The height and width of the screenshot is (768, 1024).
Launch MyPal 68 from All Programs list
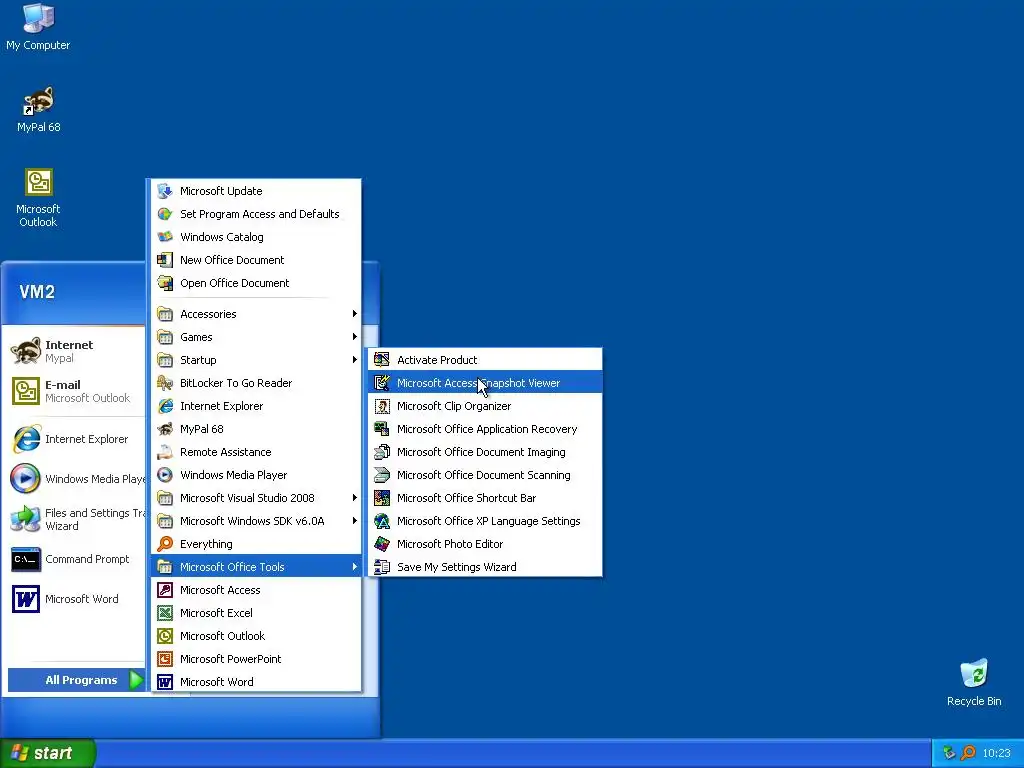pos(256,429)
